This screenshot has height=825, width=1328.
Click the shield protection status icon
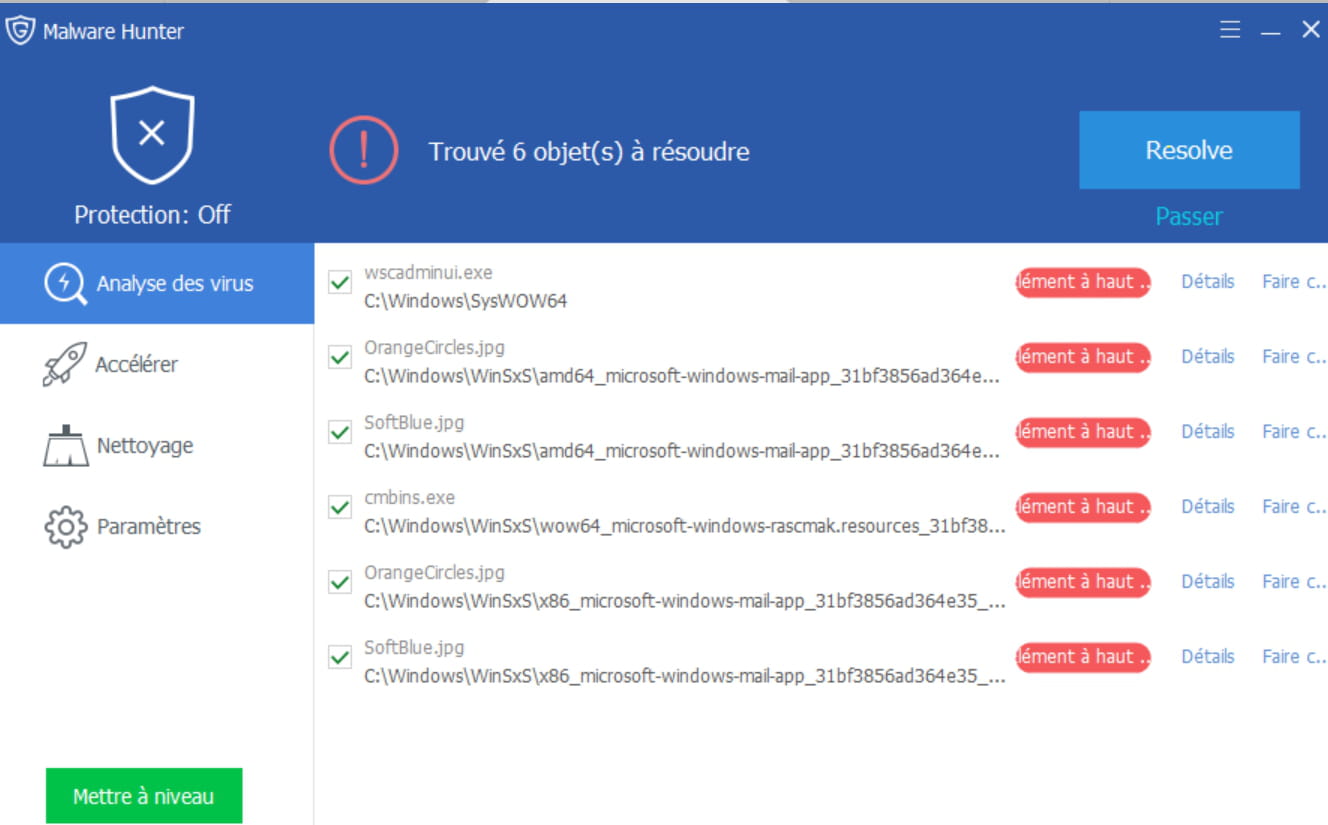pyautogui.click(x=152, y=134)
